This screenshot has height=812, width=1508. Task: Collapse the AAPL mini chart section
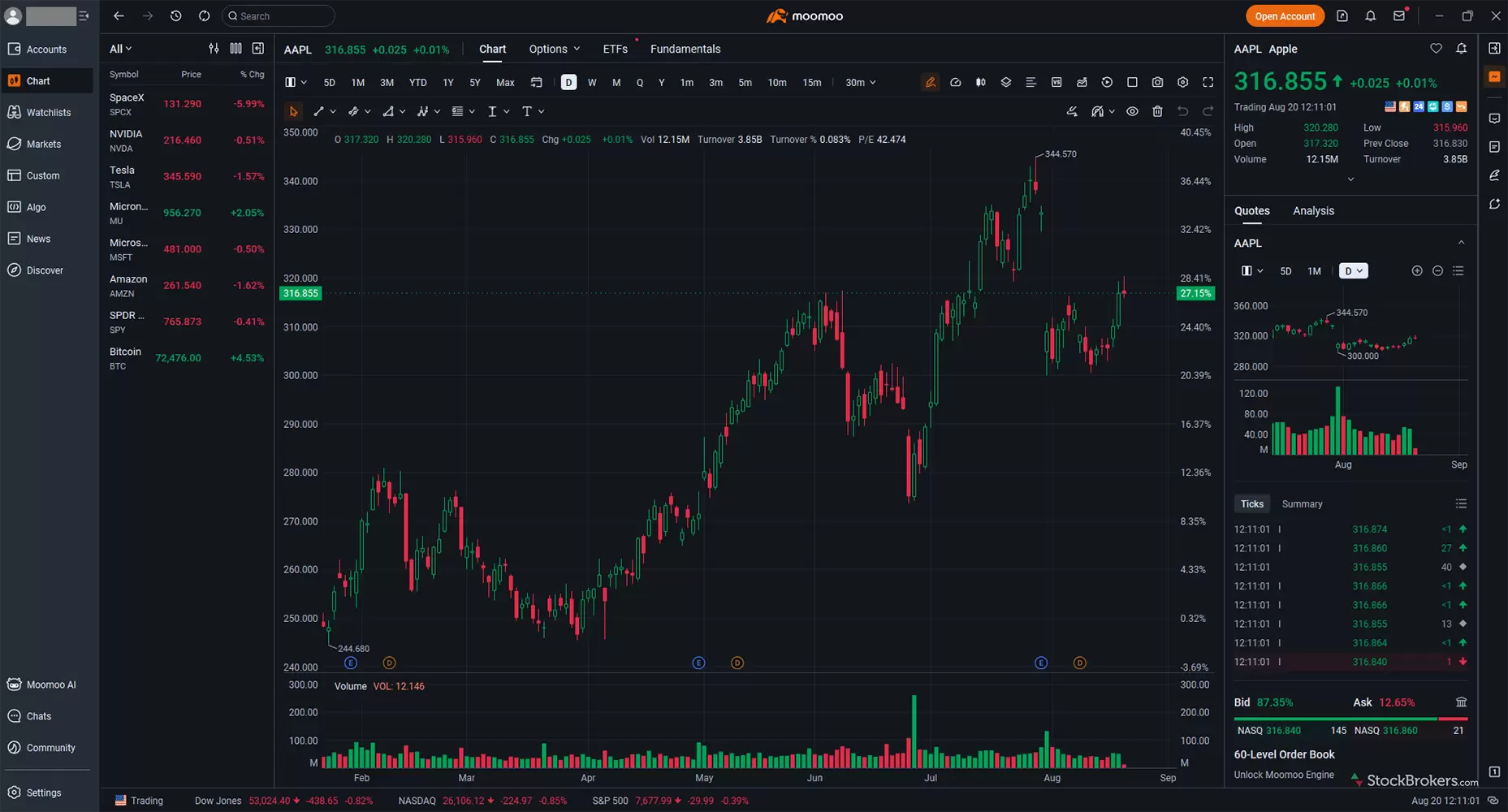coord(1461,243)
